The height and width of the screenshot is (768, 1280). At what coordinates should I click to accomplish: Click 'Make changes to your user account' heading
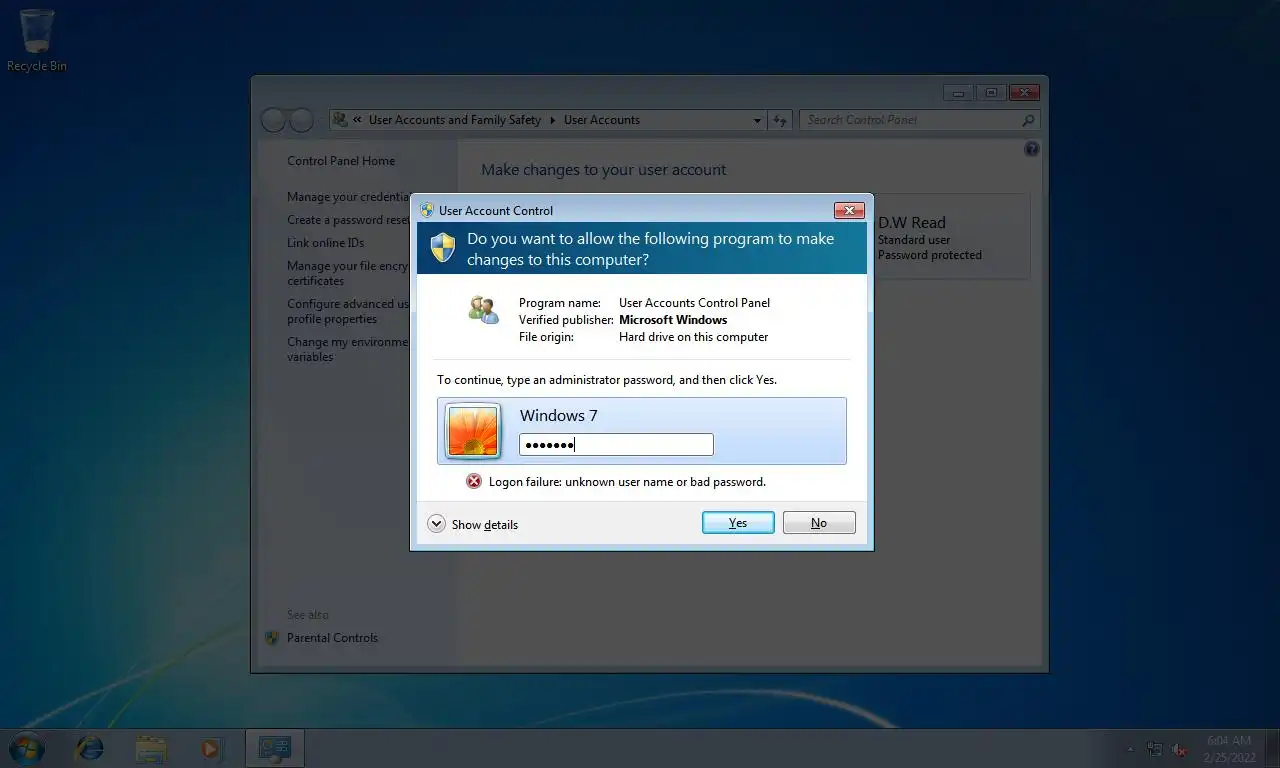pyautogui.click(x=604, y=170)
